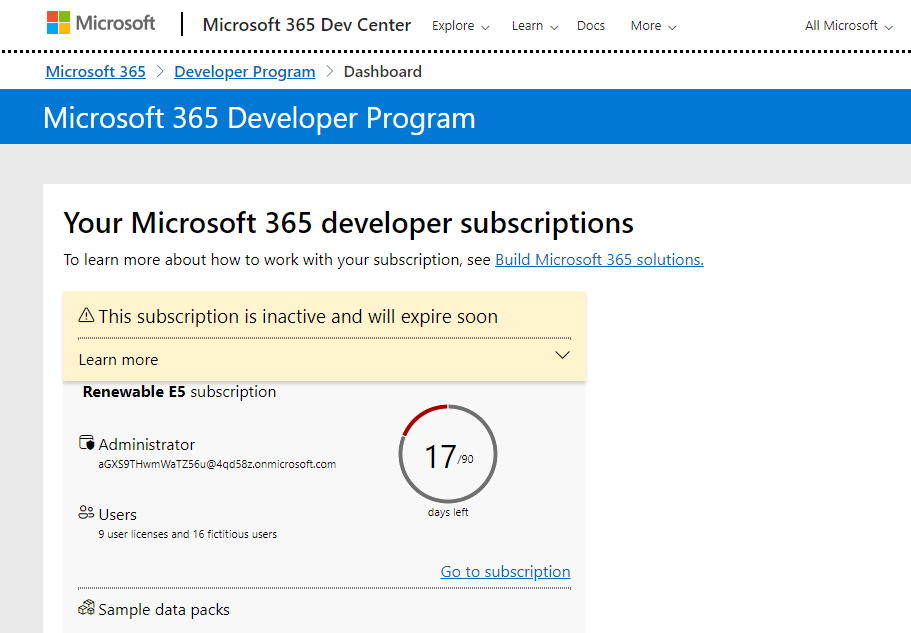Click the Microsoft 365 breadcrumb link
The width and height of the screenshot is (911, 633).
coord(95,71)
